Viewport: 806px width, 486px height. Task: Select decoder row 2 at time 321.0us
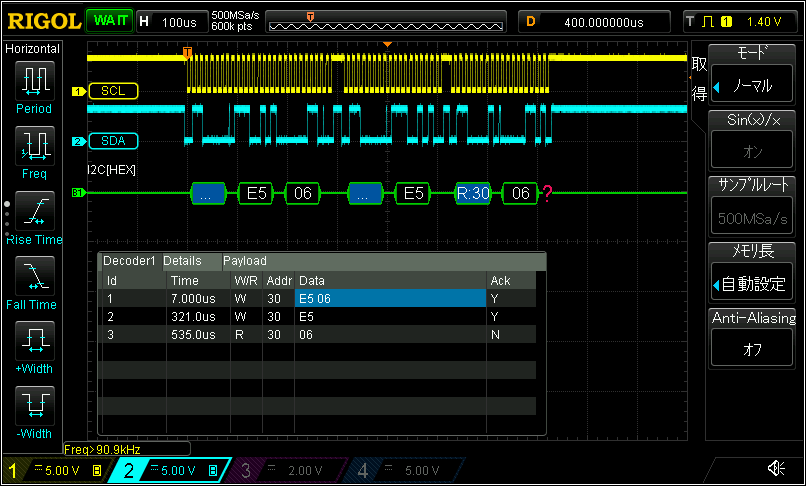pyautogui.click(x=317, y=316)
